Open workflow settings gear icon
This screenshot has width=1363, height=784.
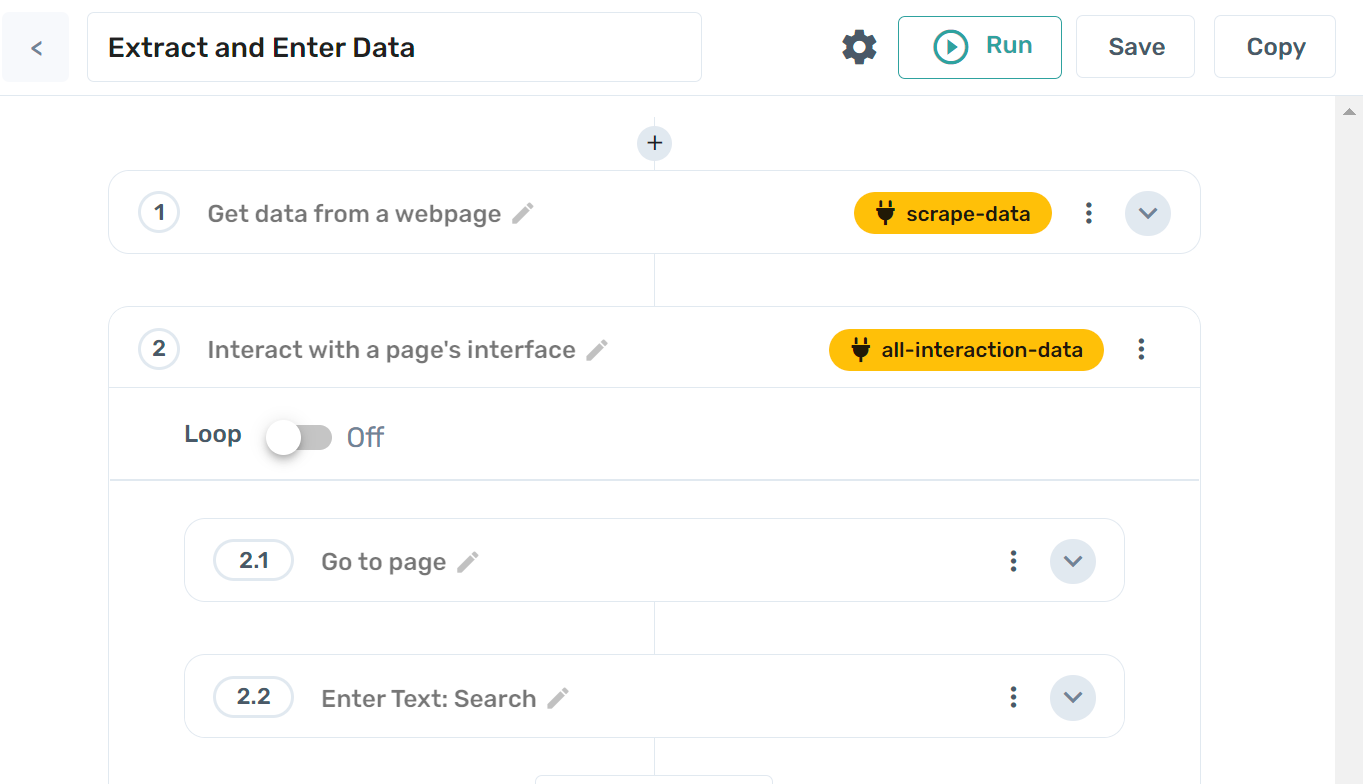[x=859, y=47]
